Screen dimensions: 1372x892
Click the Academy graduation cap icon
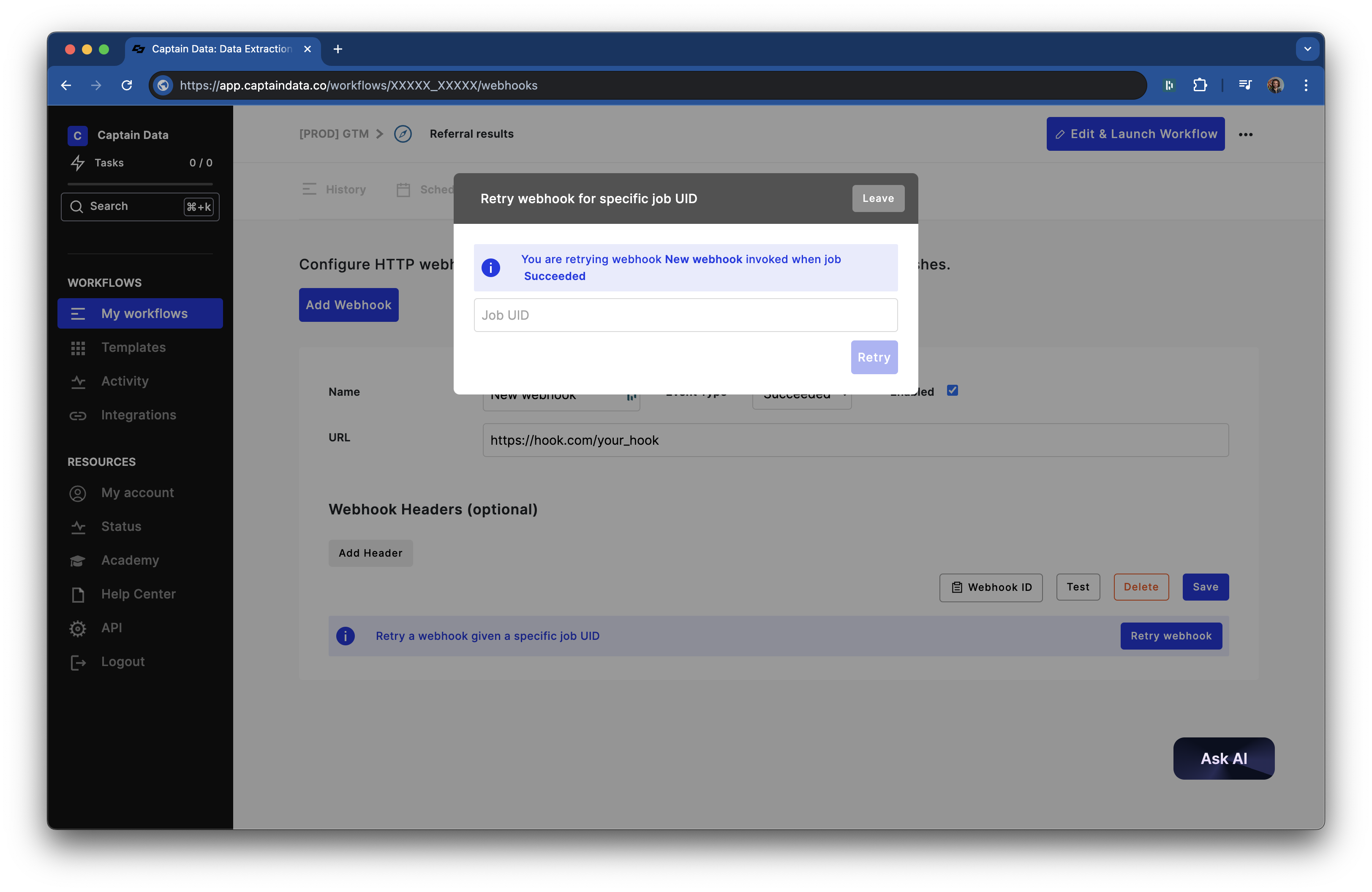(x=78, y=561)
